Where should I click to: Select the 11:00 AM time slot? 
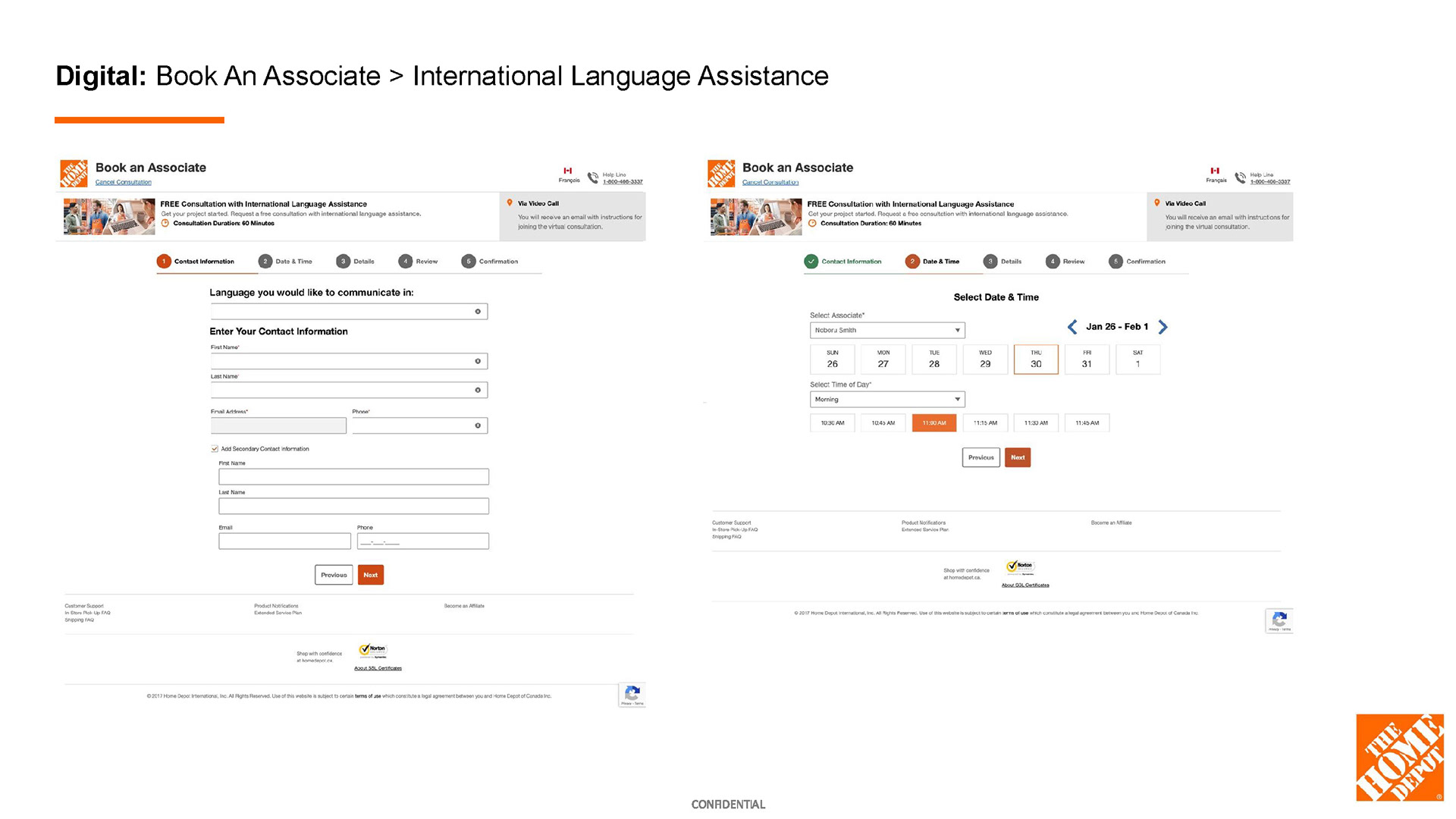tap(934, 423)
